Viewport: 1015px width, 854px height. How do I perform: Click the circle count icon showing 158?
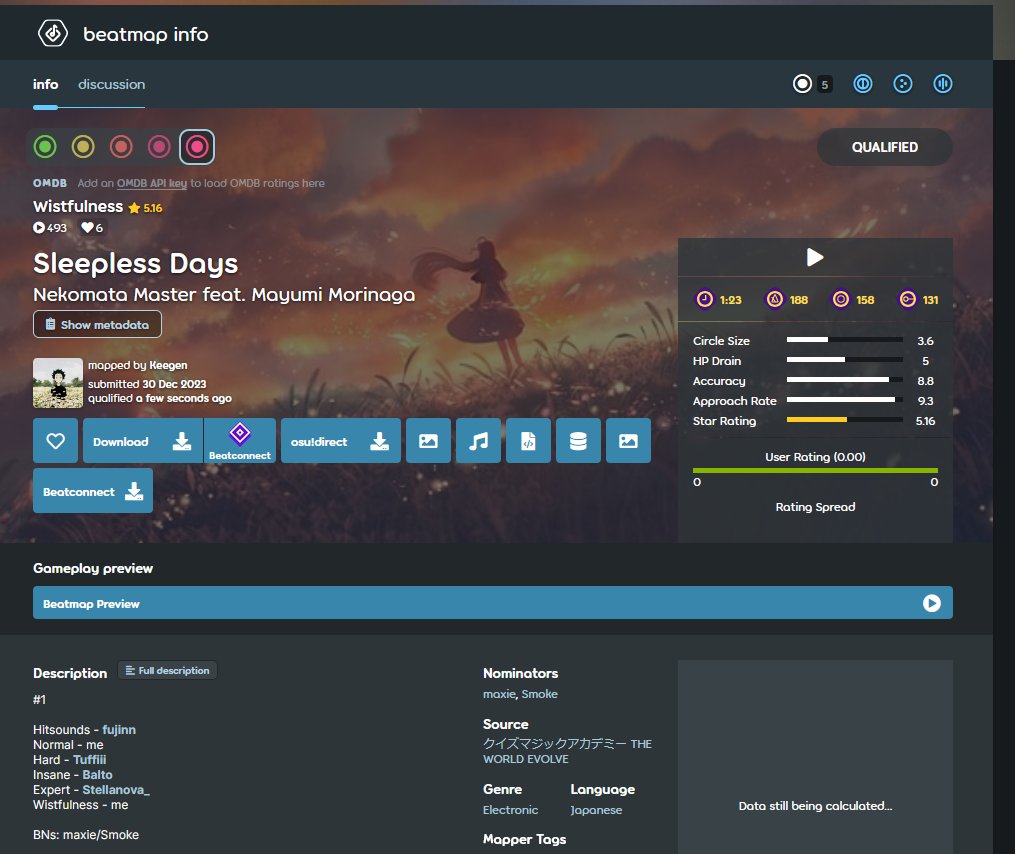pos(840,299)
